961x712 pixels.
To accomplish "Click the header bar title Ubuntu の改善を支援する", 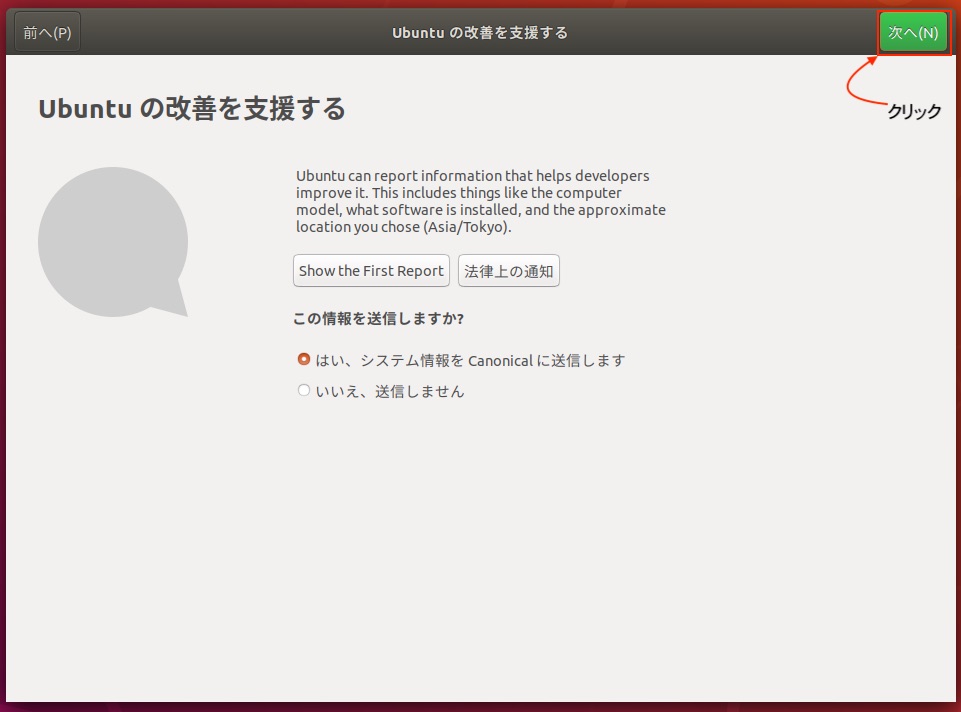I will (480, 32).
